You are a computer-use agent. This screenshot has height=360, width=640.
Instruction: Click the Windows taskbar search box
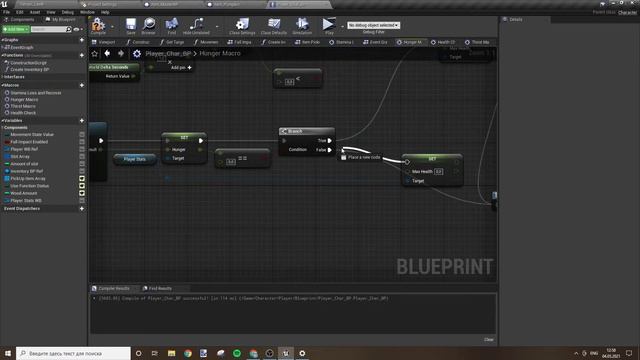(x=73, y=353)
